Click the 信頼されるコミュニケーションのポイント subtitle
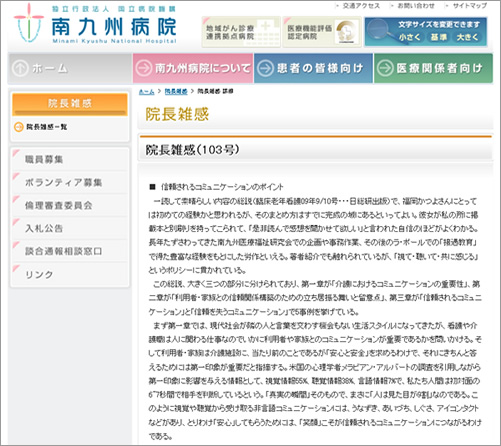Screen dimensions: 501x446 tap(222, 187)
